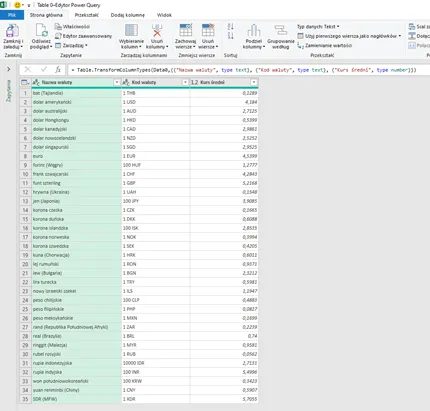Select row number 1 header

(x=25, y=93)
